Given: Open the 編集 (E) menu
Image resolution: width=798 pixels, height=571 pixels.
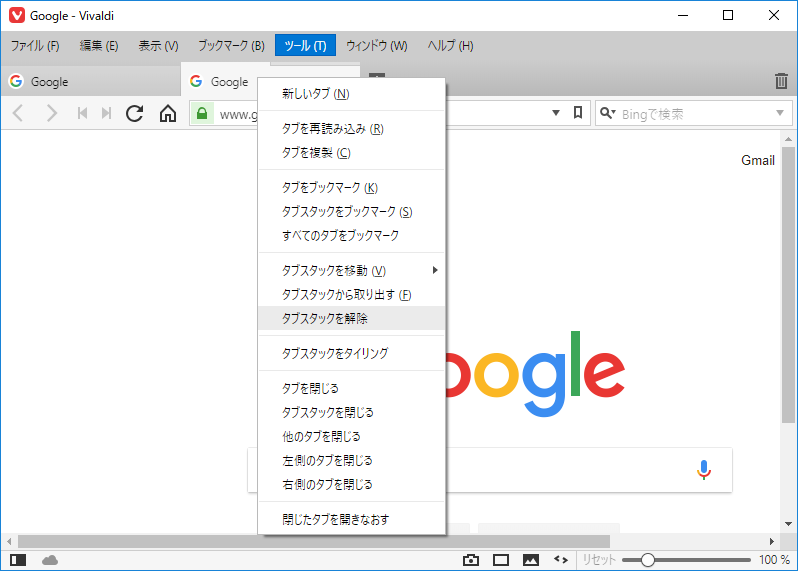Looking at the screenshot, I should (x=99, y=46).
